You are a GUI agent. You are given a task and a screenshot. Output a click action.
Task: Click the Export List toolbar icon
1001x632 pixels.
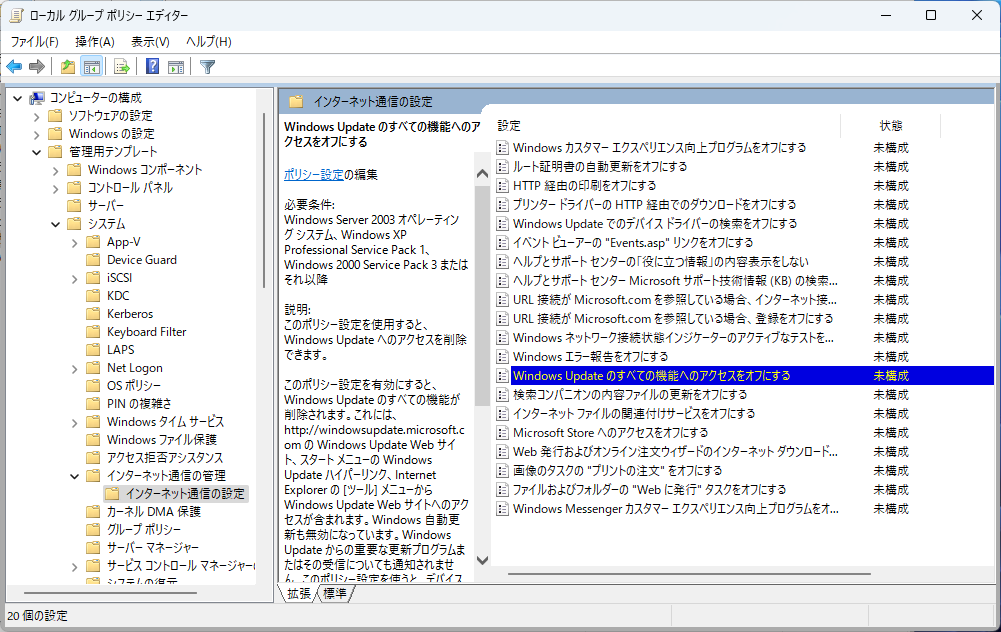pyautogui.click(x=122, y=67)
